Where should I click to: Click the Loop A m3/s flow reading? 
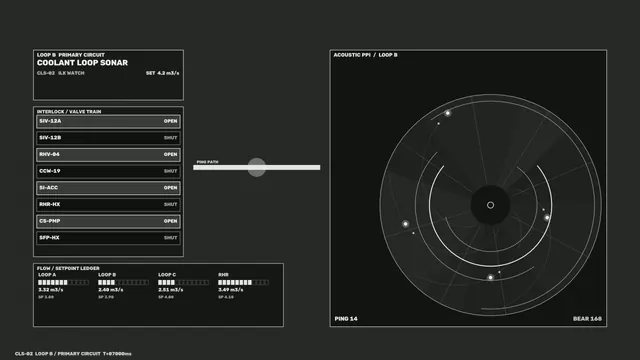[x=51, y=290]
